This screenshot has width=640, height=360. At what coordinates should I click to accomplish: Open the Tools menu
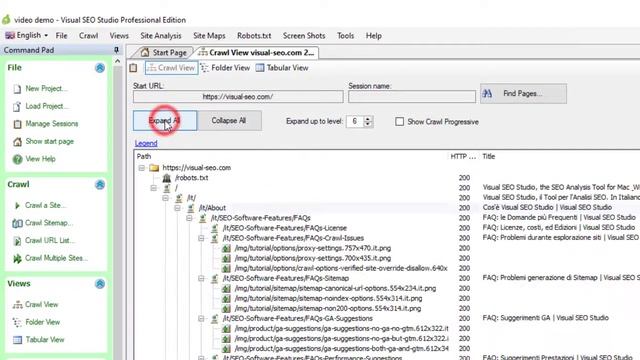(345, 36)
